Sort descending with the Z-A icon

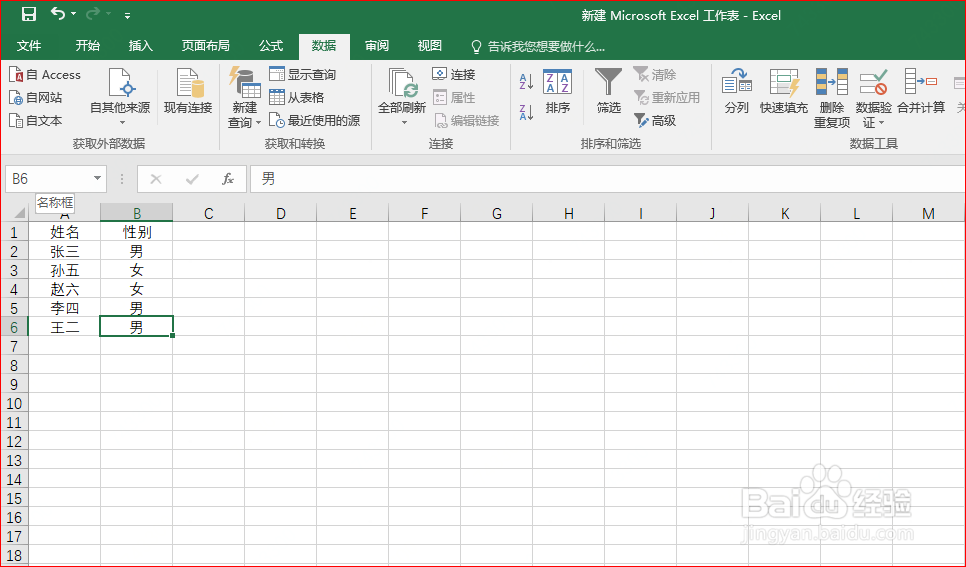click(526, 112)
